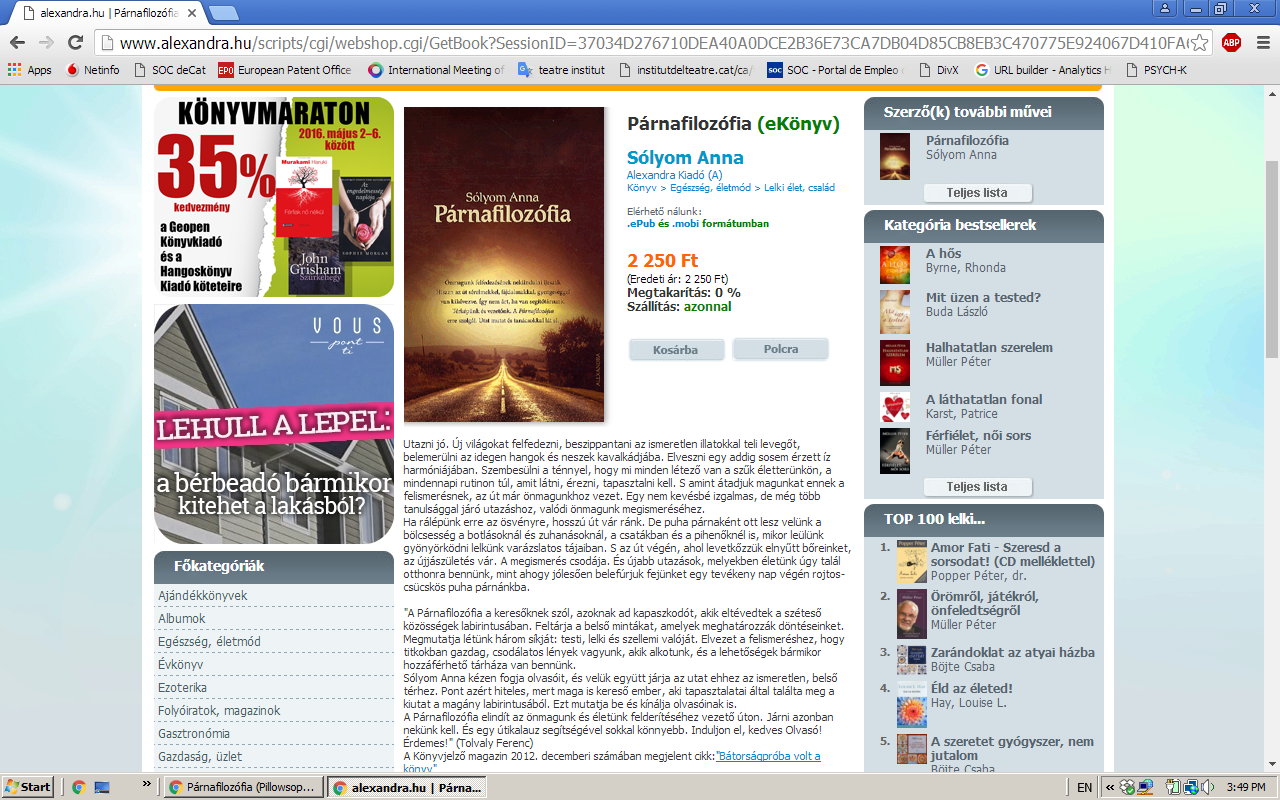1280x800 pixels.
Task: Add the book to cart with Kosárba
Action: 677,349
